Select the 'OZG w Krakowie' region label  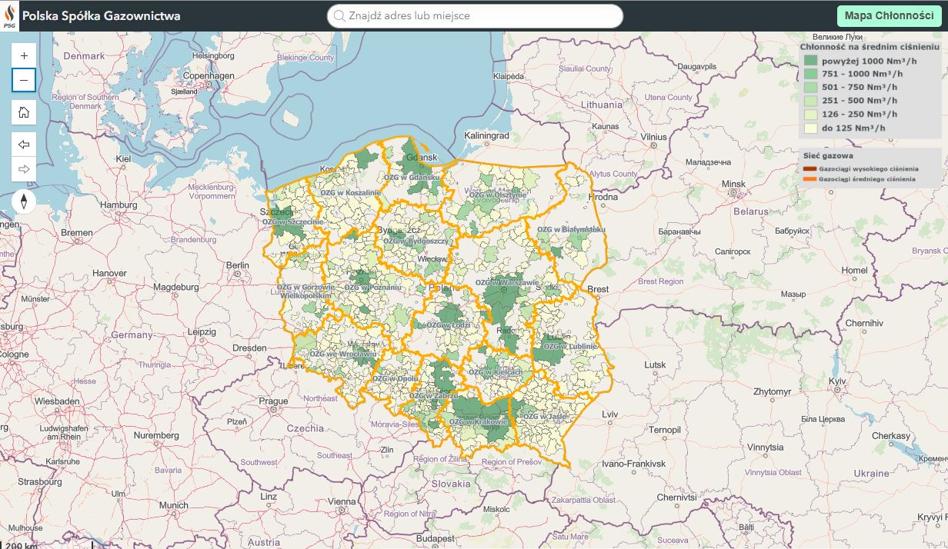(478, 422)
